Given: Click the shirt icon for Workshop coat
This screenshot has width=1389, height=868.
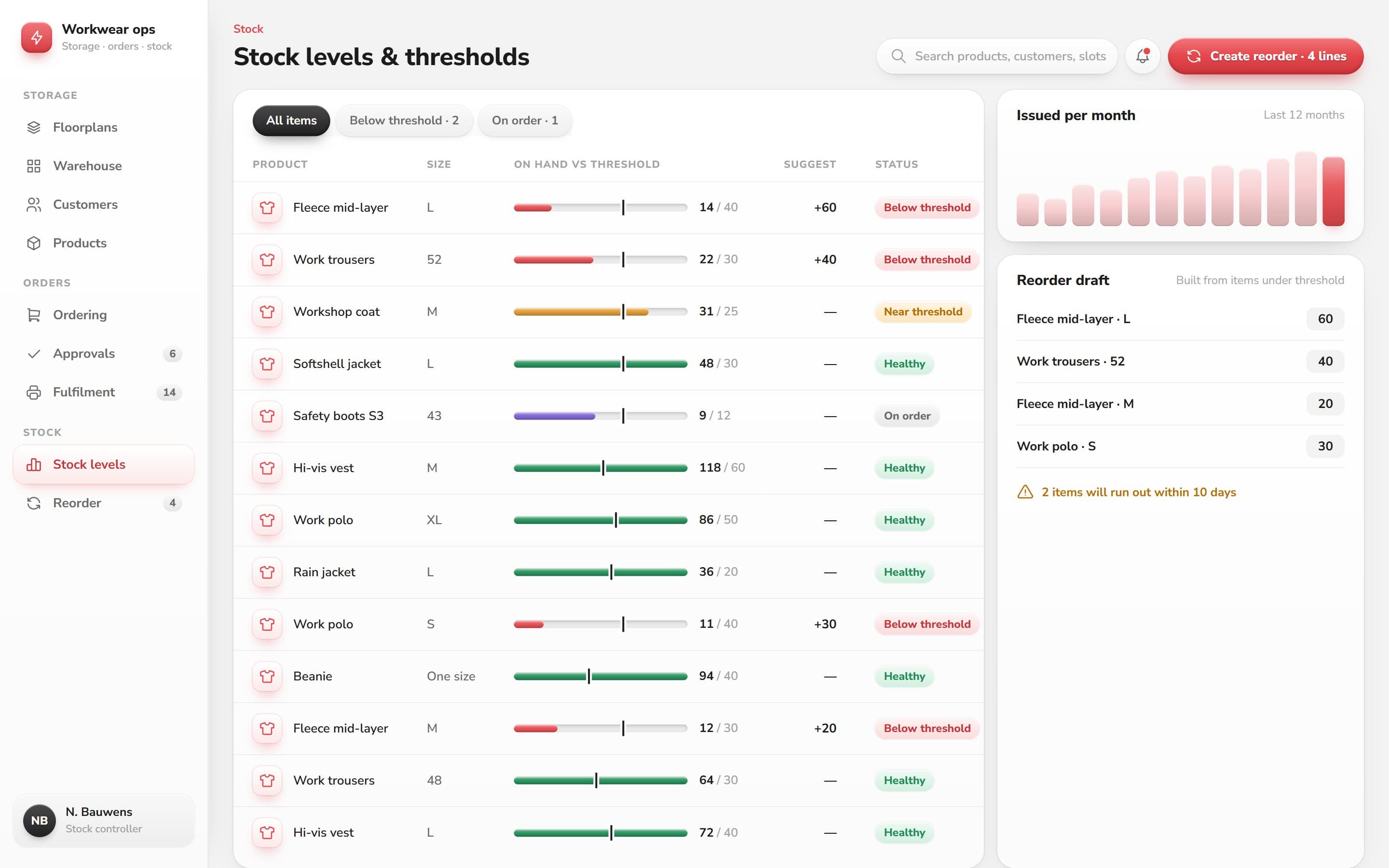Looking at the screenshot, I should [267, 312].
